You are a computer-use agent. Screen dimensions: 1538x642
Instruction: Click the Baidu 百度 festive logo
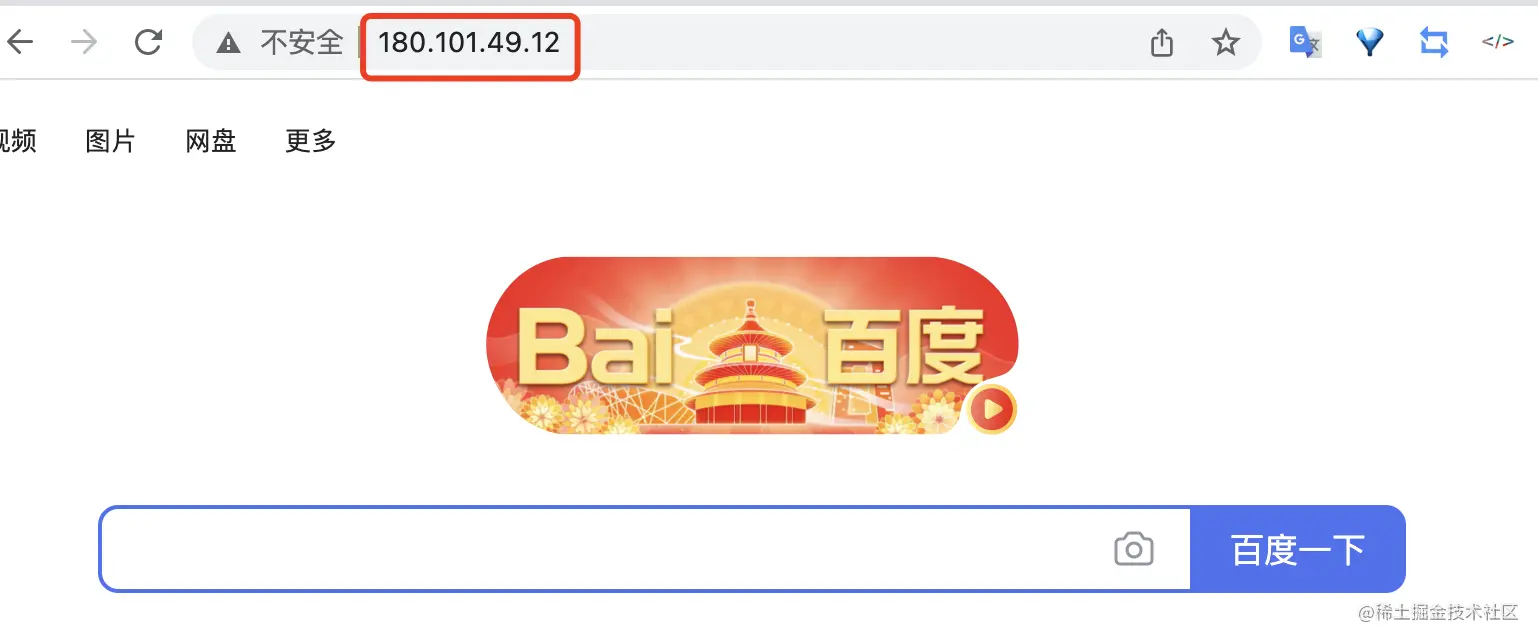(x=751, y=345)
